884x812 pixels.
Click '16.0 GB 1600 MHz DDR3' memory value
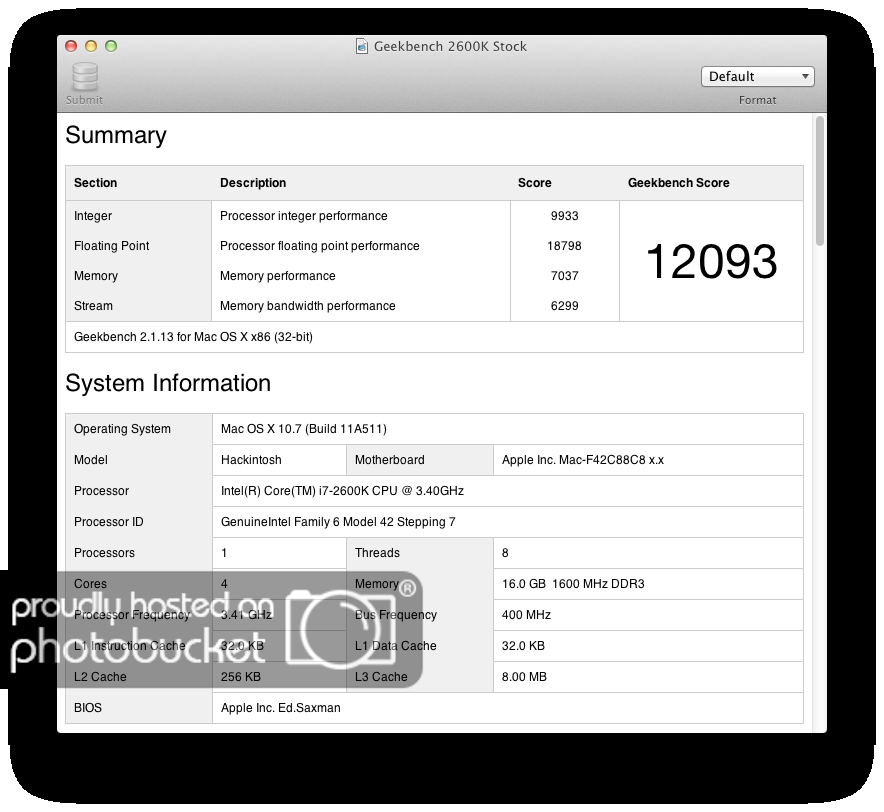tap(573, 584)
